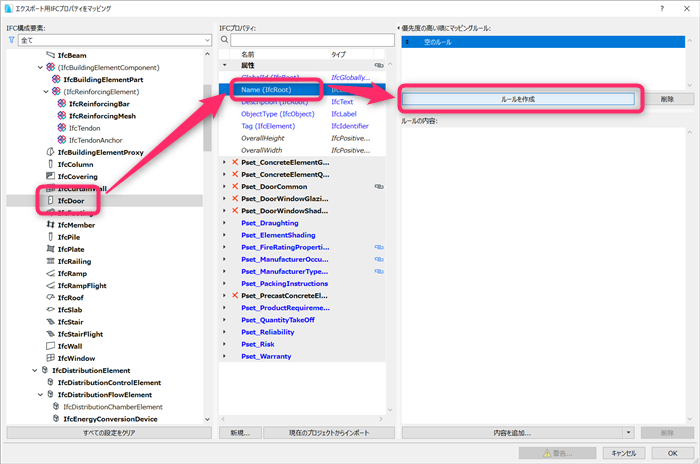The image size is (700, 464).
Task: Click the OK button
Action: [x=672, y=453]
